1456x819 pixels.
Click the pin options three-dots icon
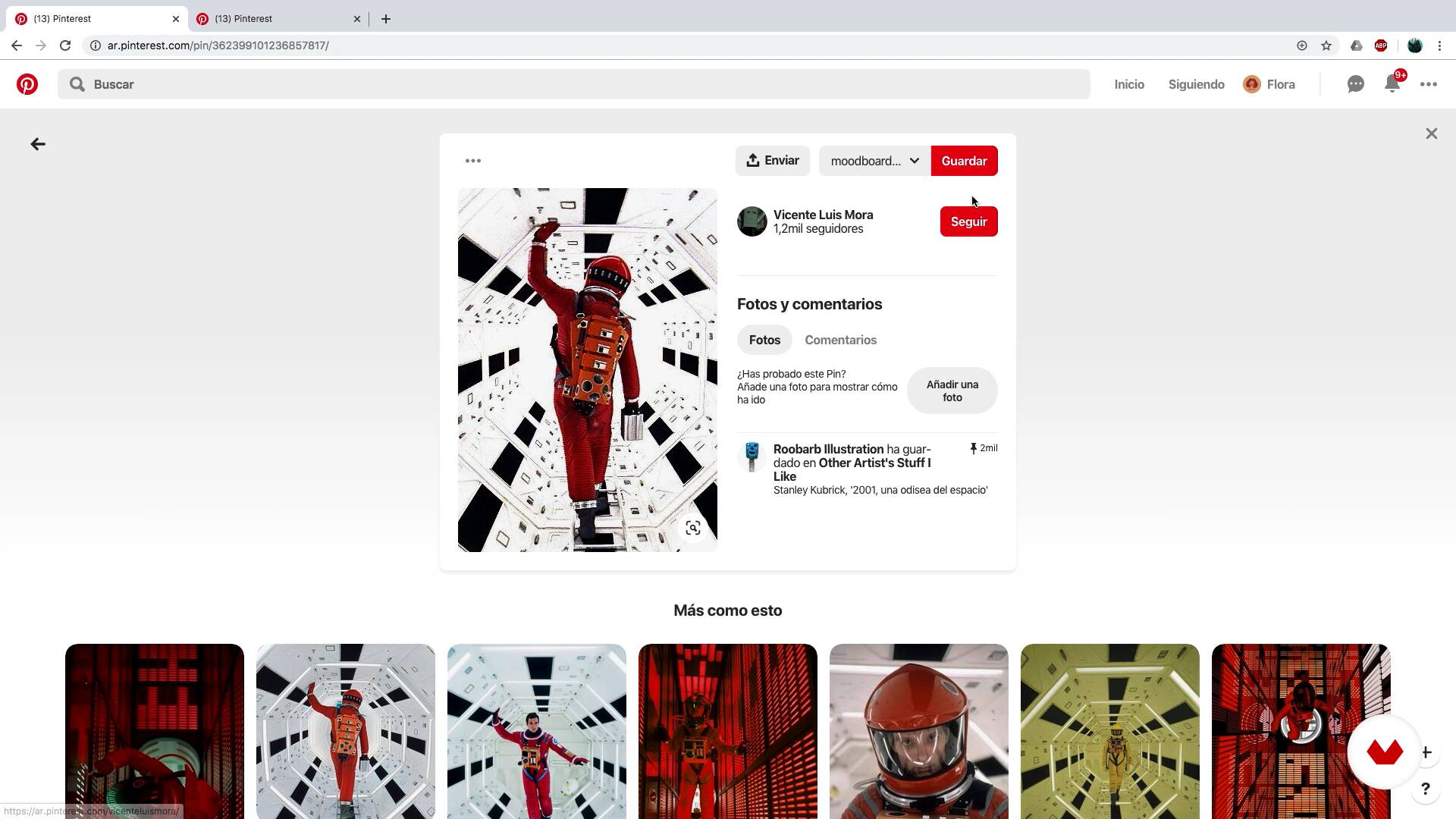coord(473,161)
